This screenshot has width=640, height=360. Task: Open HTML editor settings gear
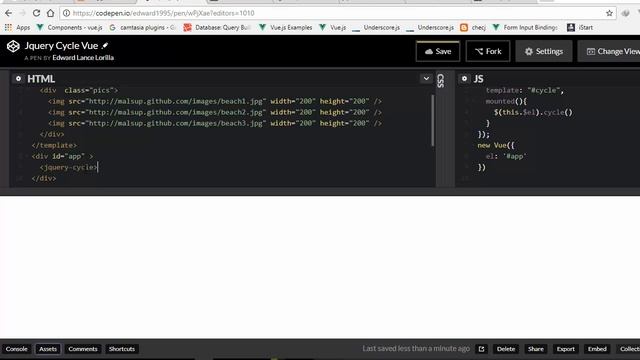(x=18, y=78)
